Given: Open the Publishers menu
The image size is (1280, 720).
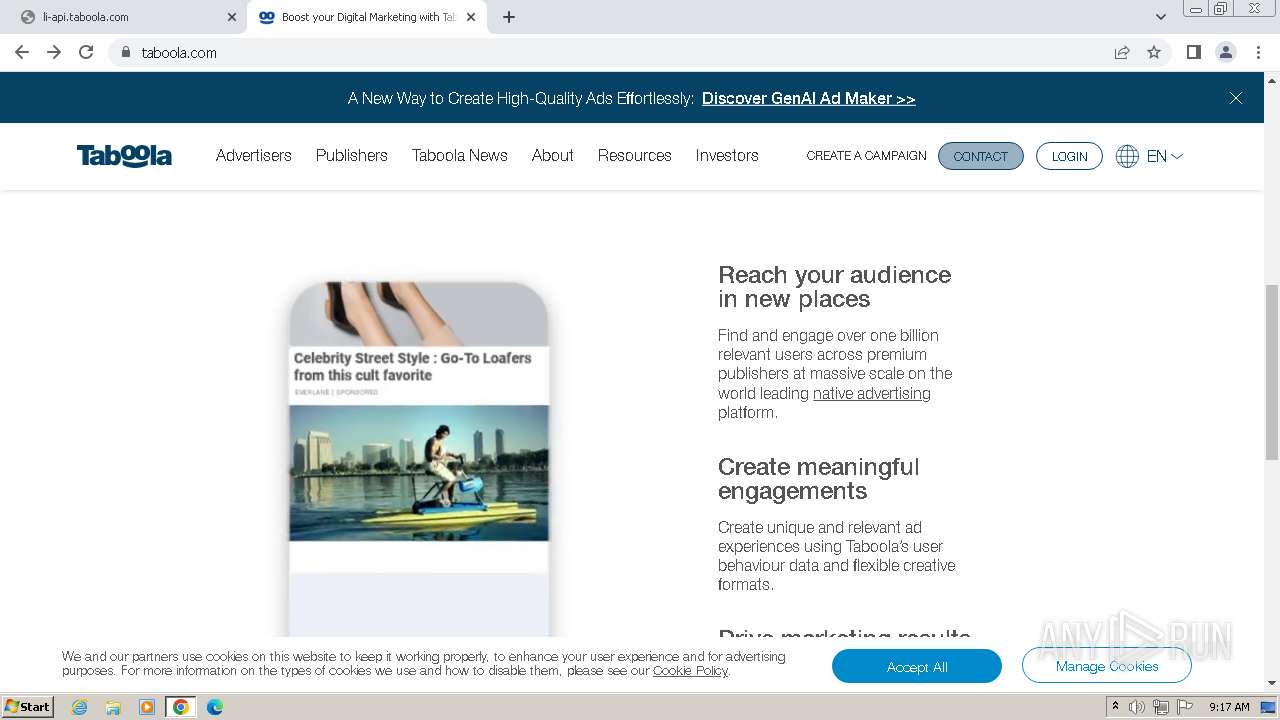Looking at the screenshot, I should click(x=351, y=155).
